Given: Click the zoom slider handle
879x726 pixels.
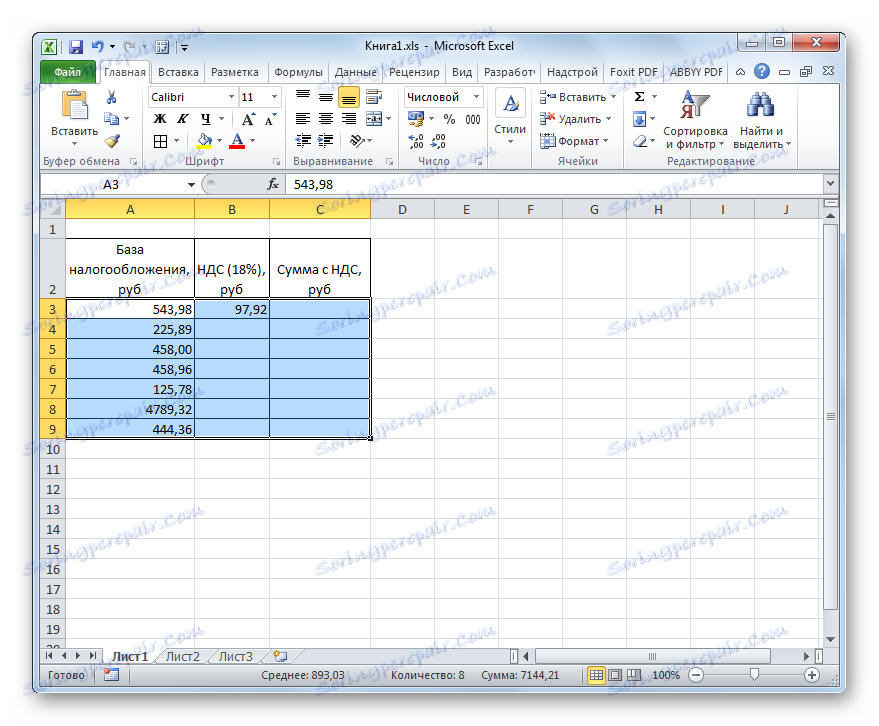Looking at the screenshot, I should [x=755, y=674].
